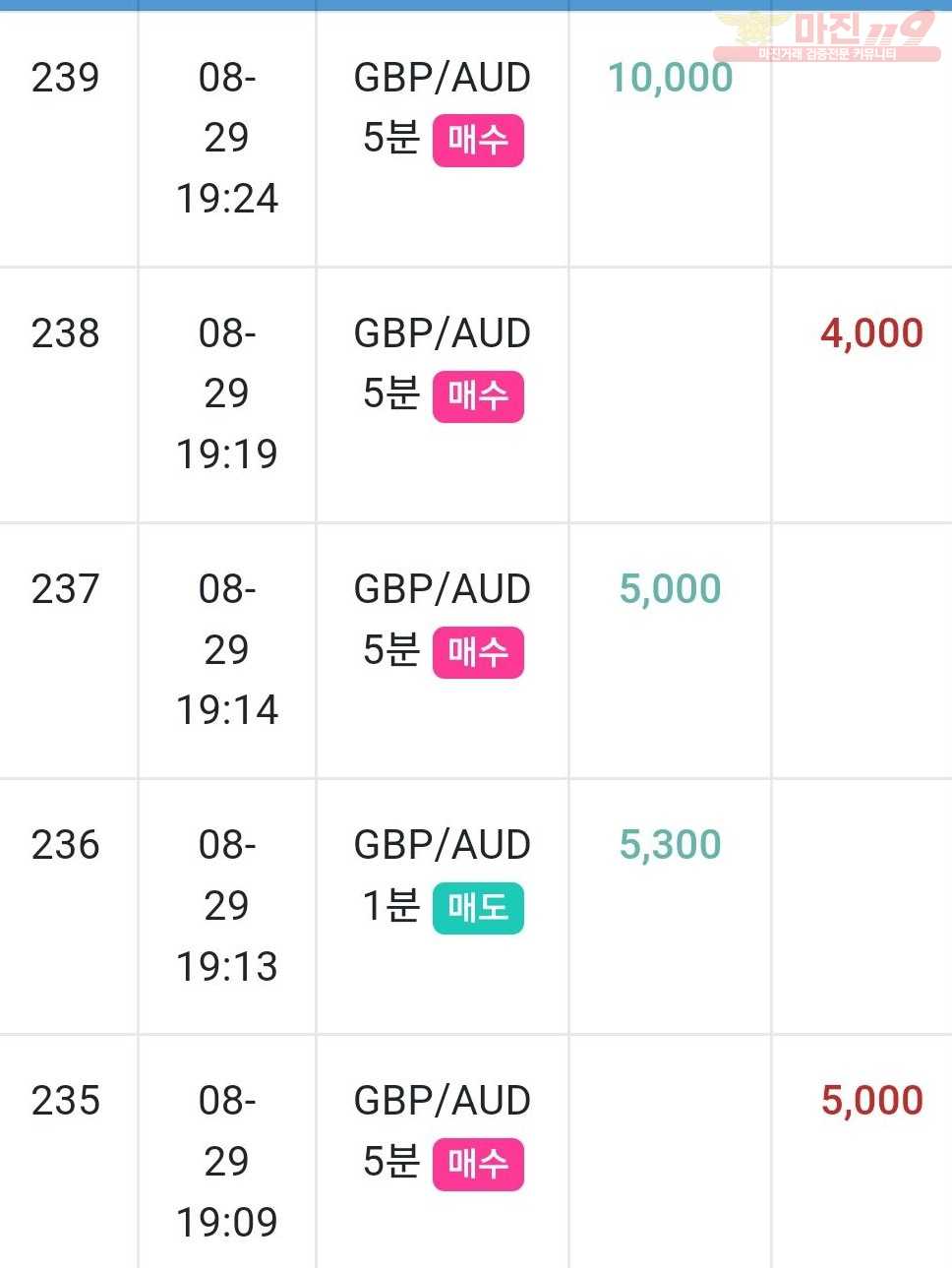Click the 매수 badge in row 235
The width and height of the screenshot is (952, 1268).
[x=478, y=1165]
